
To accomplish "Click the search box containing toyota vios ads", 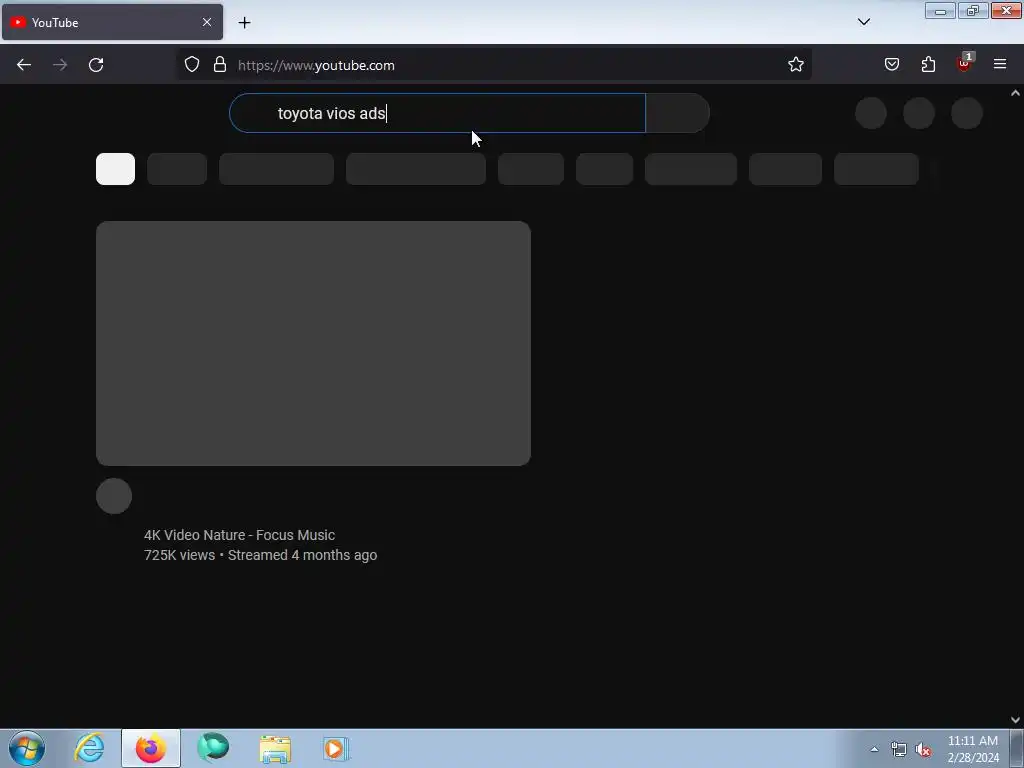I will 437,113.
